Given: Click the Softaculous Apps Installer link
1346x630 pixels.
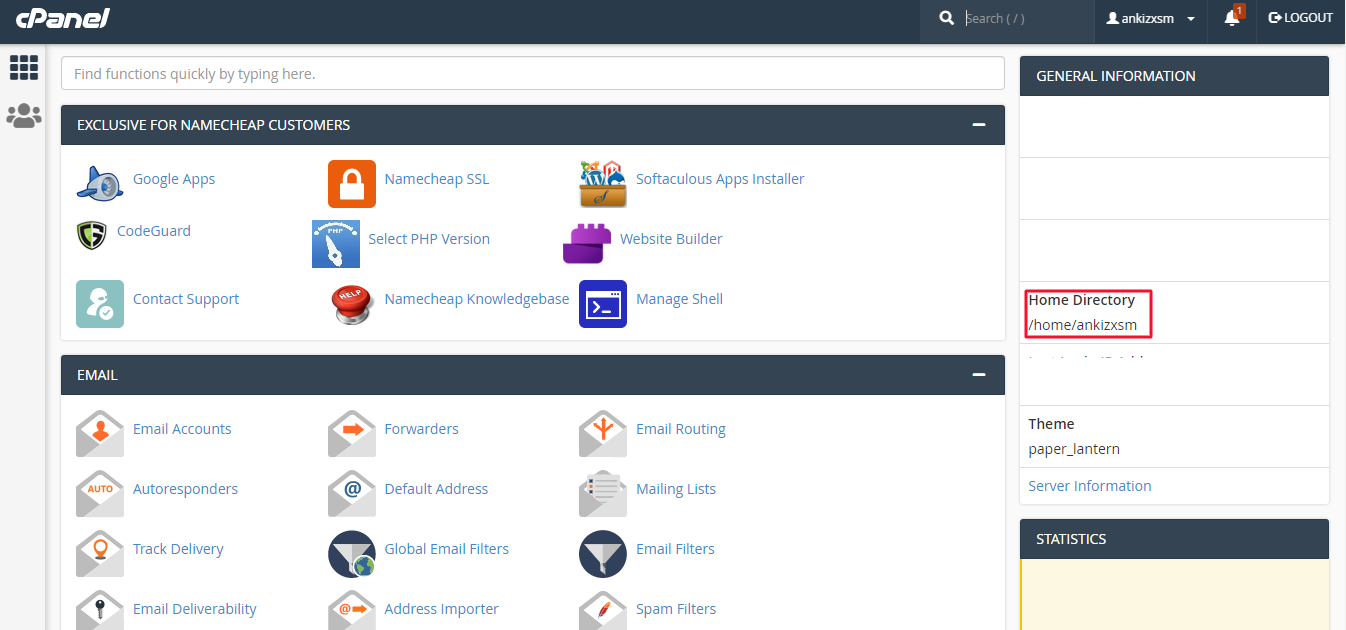Looking at the screenshot, I should click(x=720, y=179).
